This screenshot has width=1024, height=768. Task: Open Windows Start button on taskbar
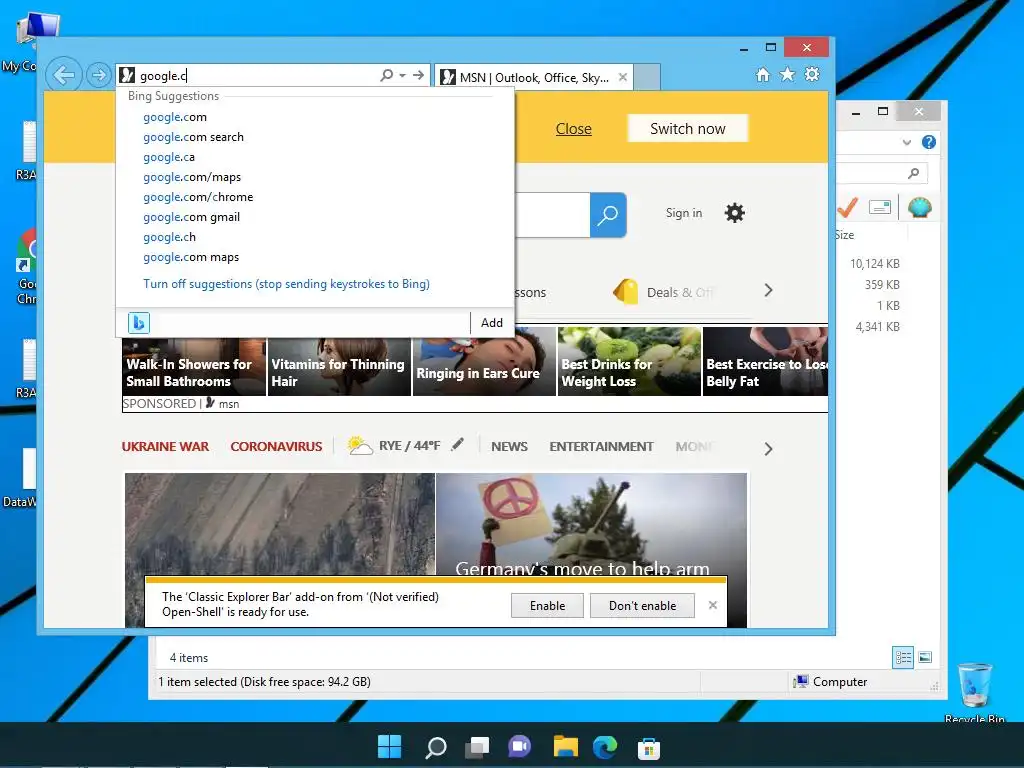[390, 746]
